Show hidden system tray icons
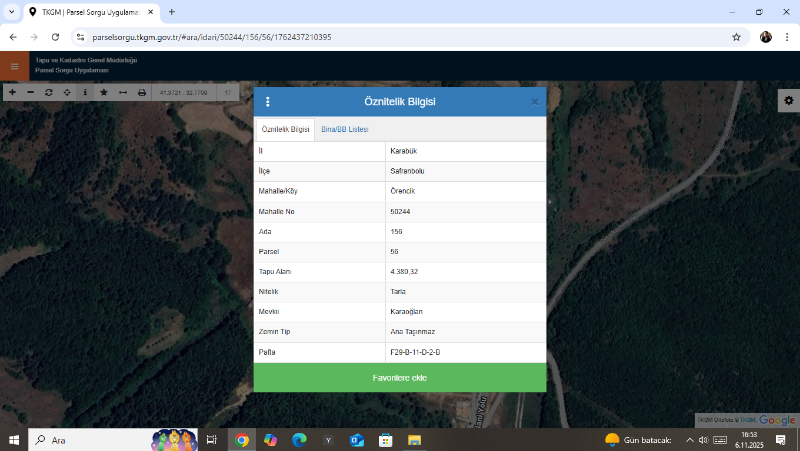 pos(689,440)
